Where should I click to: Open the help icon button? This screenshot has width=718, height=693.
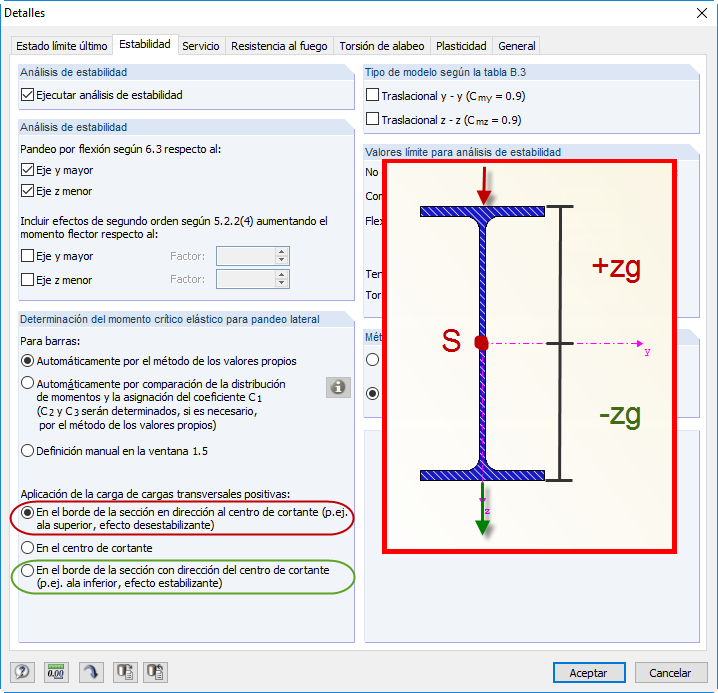[x=22, y=672]
